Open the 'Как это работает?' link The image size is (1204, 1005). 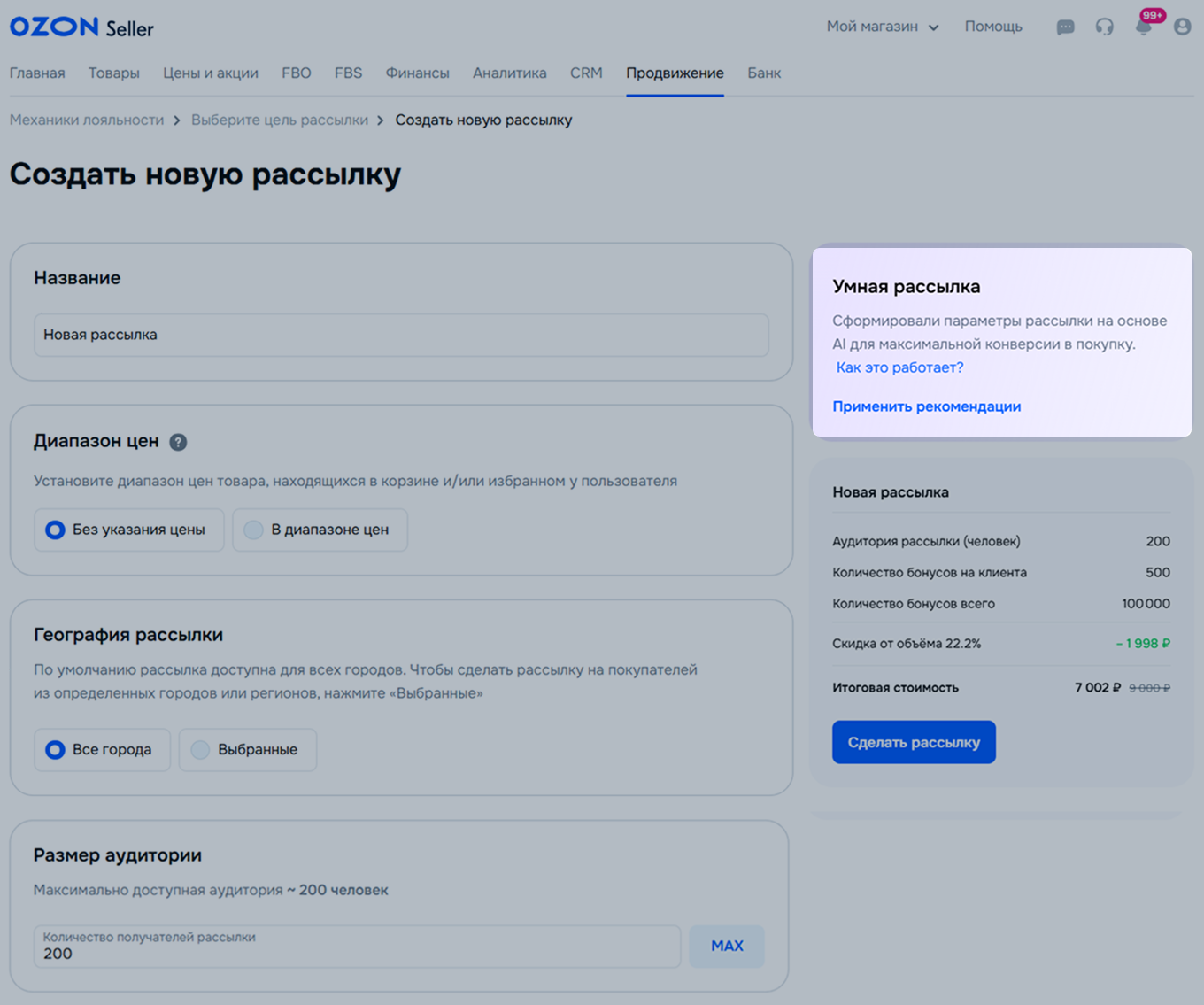[x=900, y=367]
